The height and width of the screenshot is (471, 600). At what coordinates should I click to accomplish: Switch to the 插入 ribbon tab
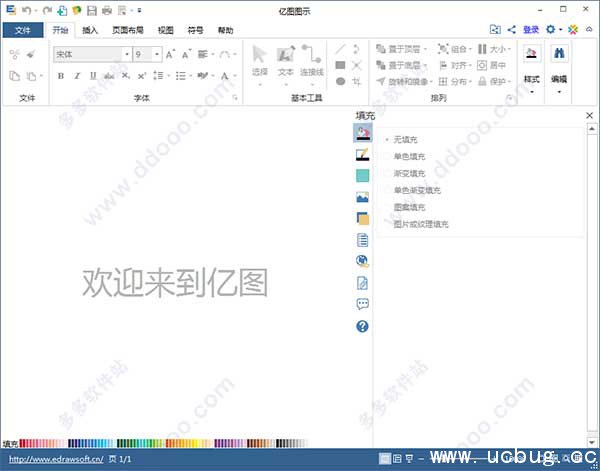[90, 31]
